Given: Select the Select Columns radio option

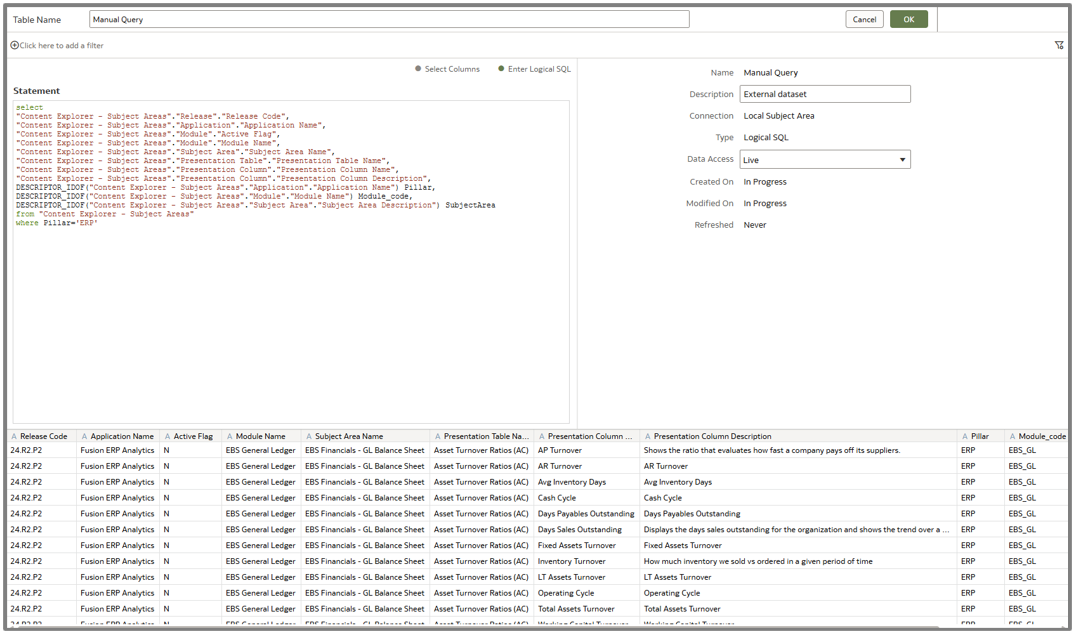Looking at the screenshot, I should 418,70.
